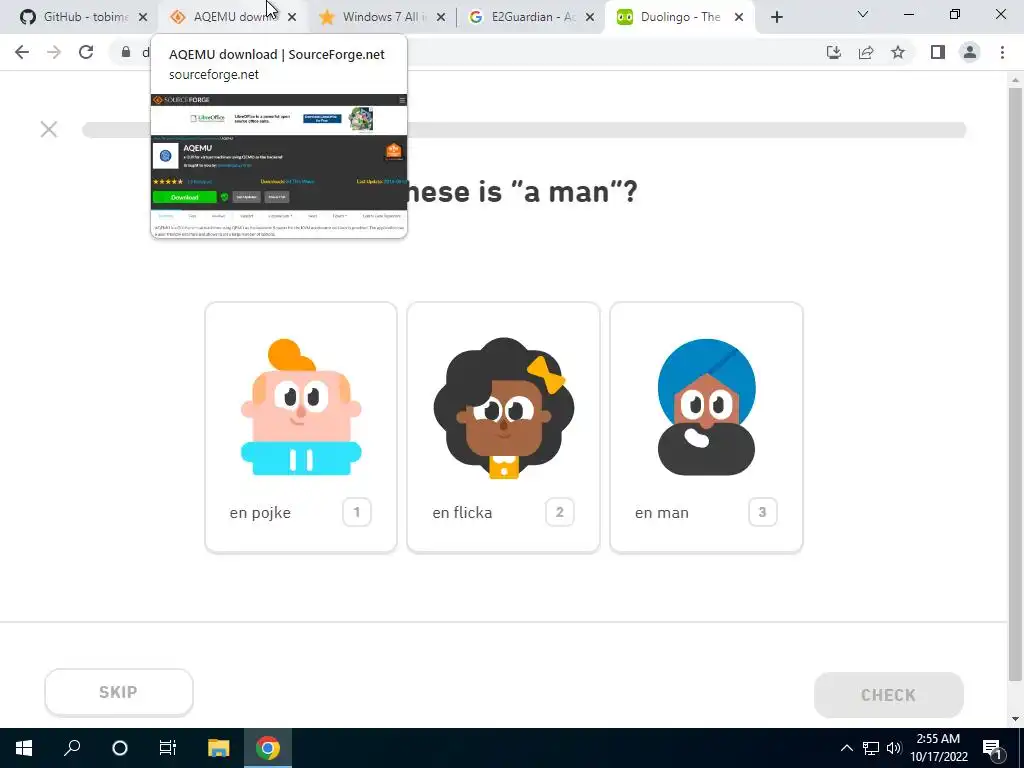Open a new browser tab
The width and height of the screenshot is (1024, 768).
pyautogui.click(x=776, y=18)
